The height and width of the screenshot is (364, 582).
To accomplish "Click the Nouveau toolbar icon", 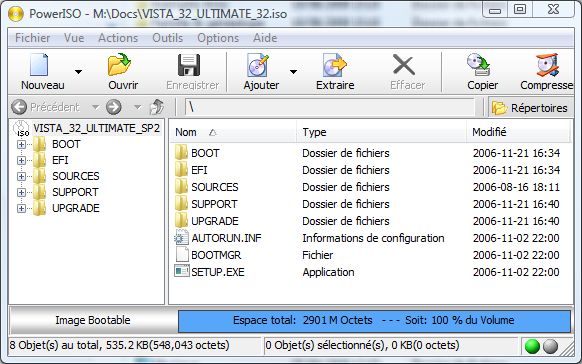I will pyautogui.click(x=39, y=65).
